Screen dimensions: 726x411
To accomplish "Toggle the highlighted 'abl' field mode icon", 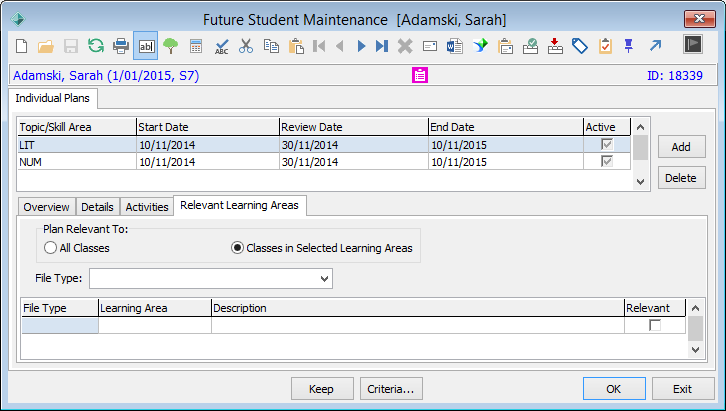I will 146,46.
